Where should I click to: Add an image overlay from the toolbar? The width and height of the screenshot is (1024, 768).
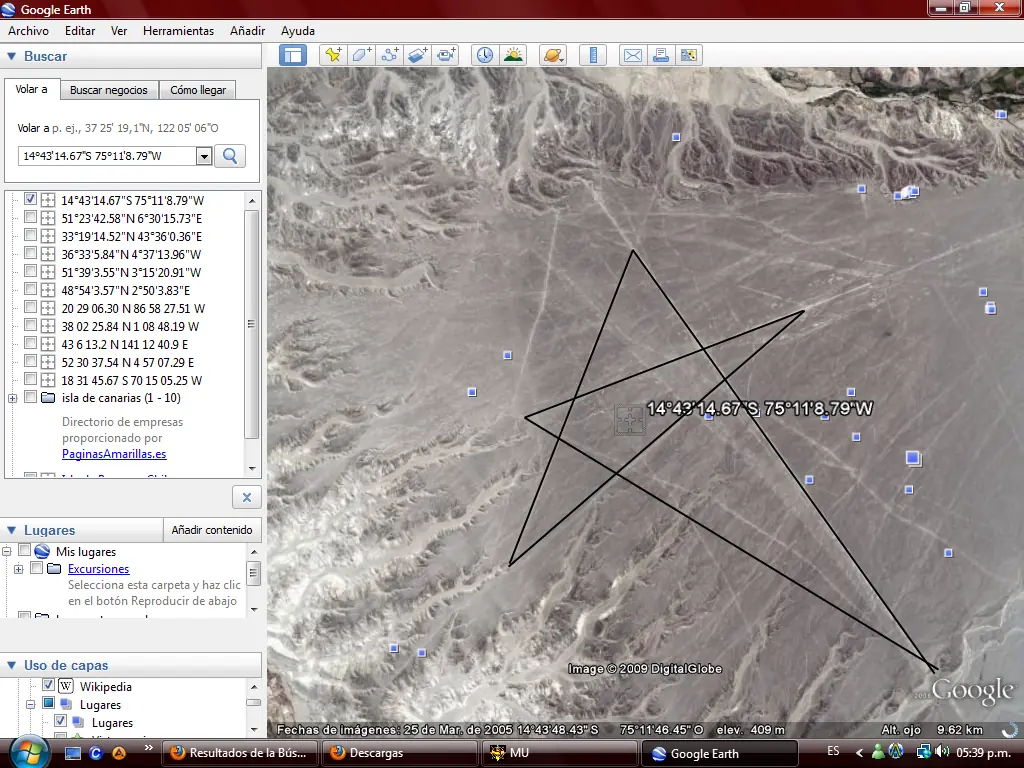[418, 56]
